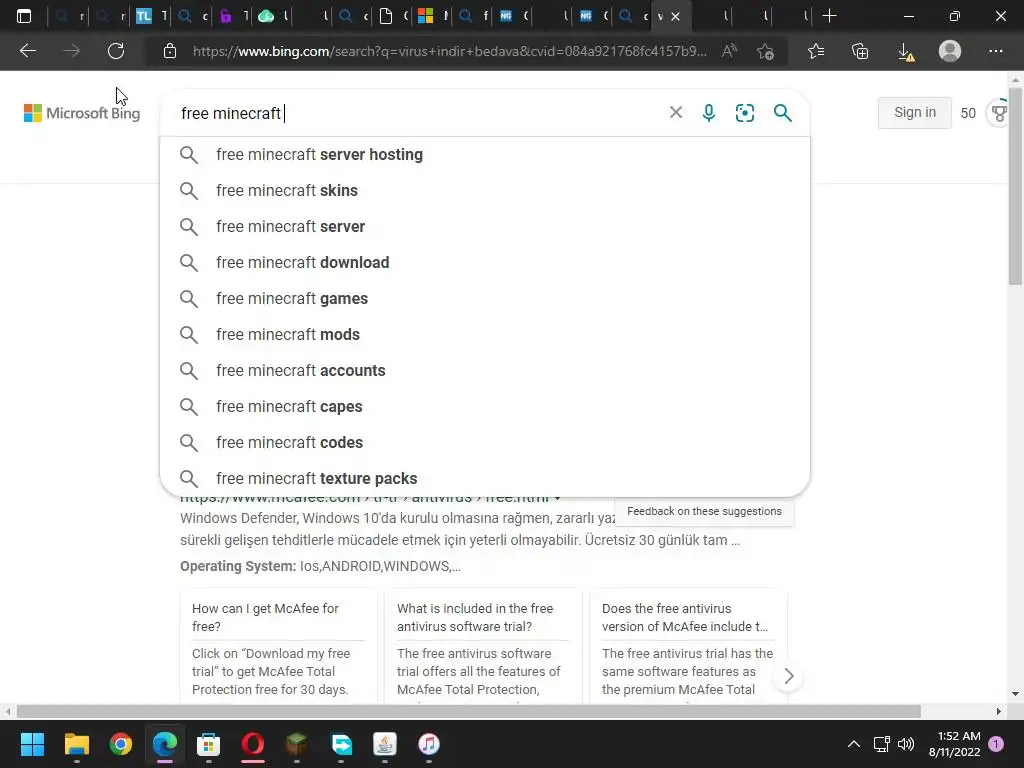This screenshot has width=1024, height=768.
Task: Go back to previous page
Action: click(28, 51)
